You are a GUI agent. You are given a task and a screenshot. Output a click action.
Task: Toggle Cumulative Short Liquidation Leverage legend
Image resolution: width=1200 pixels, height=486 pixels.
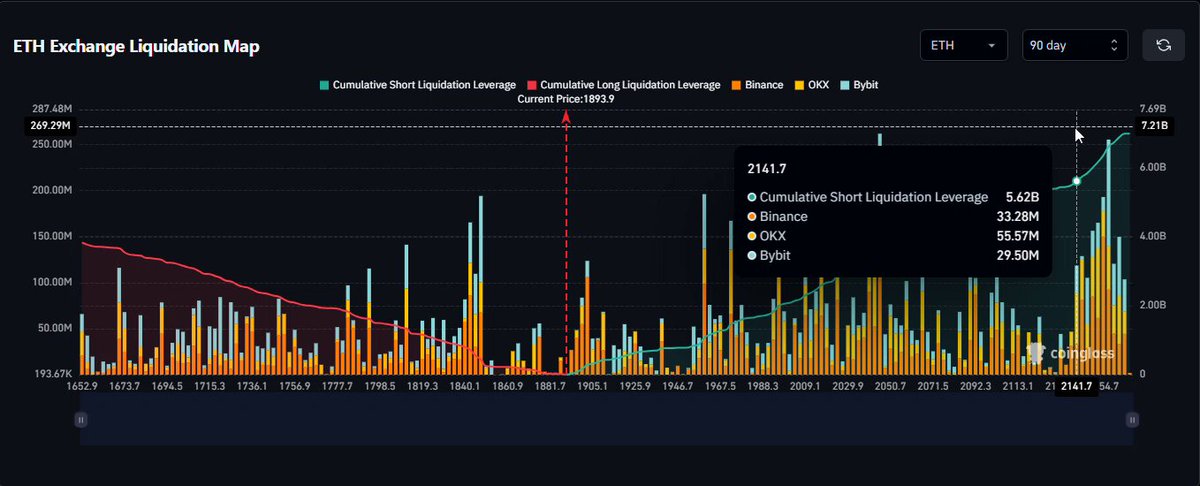[417, 85]
